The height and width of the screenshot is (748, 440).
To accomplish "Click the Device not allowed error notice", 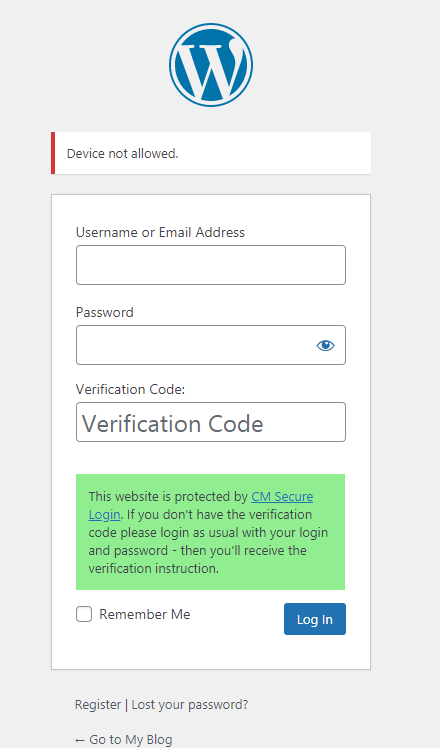I will pos(211,153).
